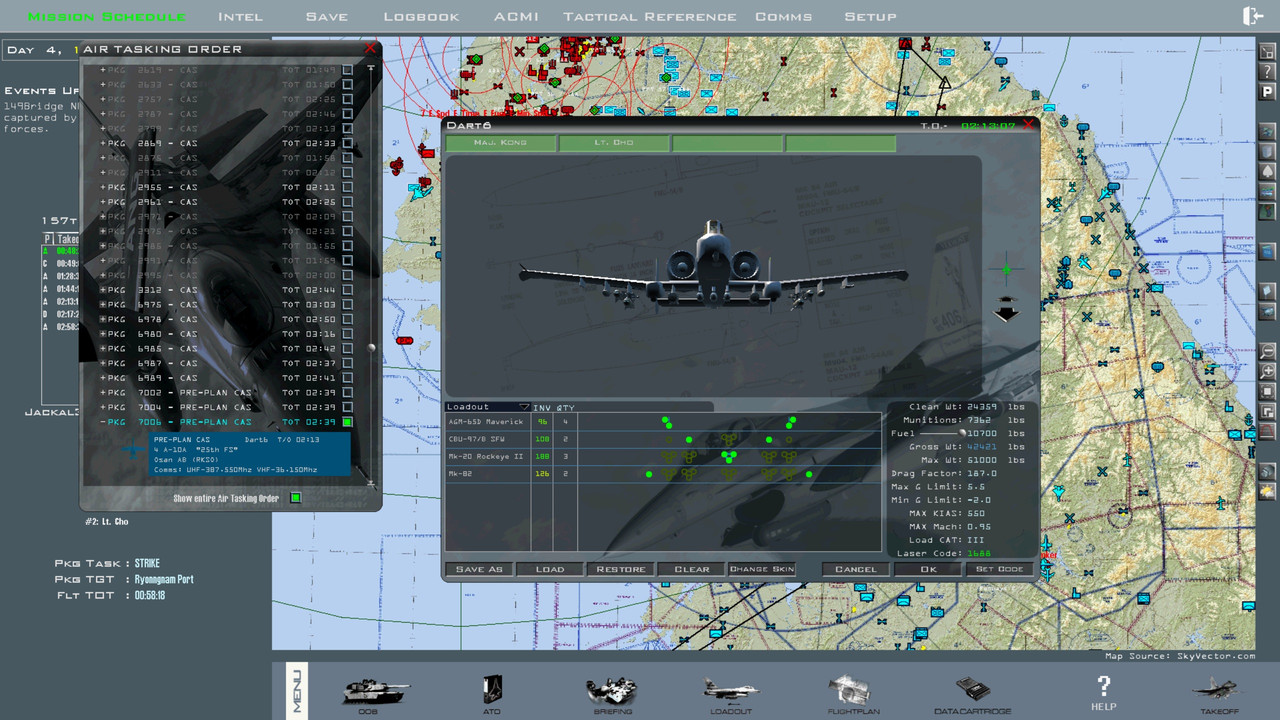Click the Save As button
Viewport: 1280px width, 720px height.
tap(479, 569)
